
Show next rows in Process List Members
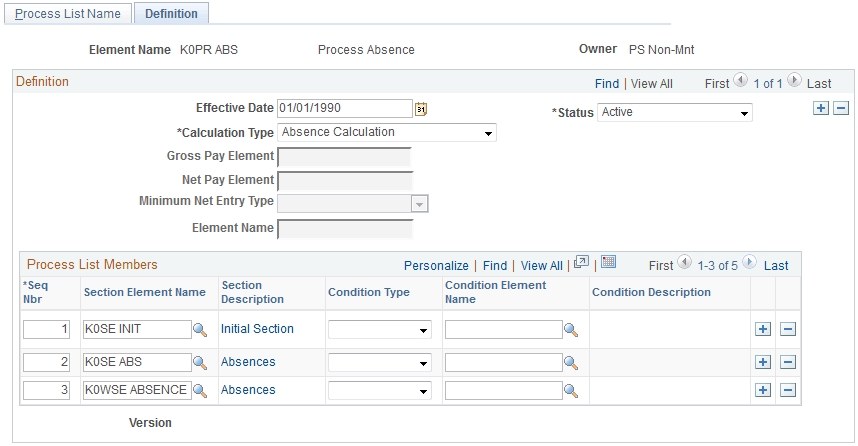click(x=750, y=265)
